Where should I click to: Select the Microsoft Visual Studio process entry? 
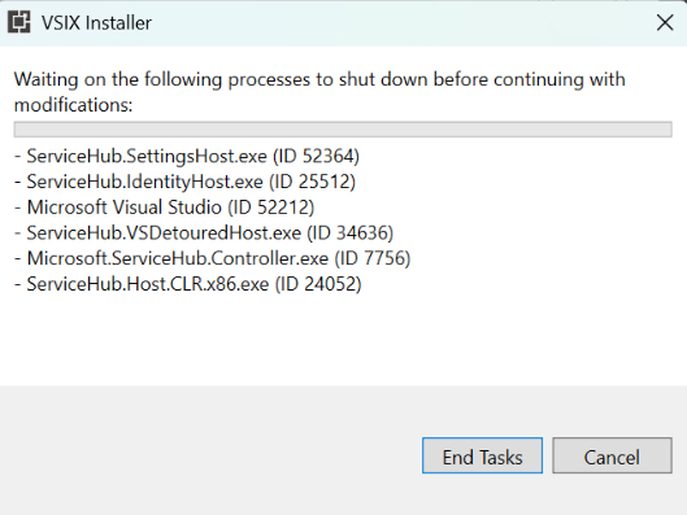[164, 207]
